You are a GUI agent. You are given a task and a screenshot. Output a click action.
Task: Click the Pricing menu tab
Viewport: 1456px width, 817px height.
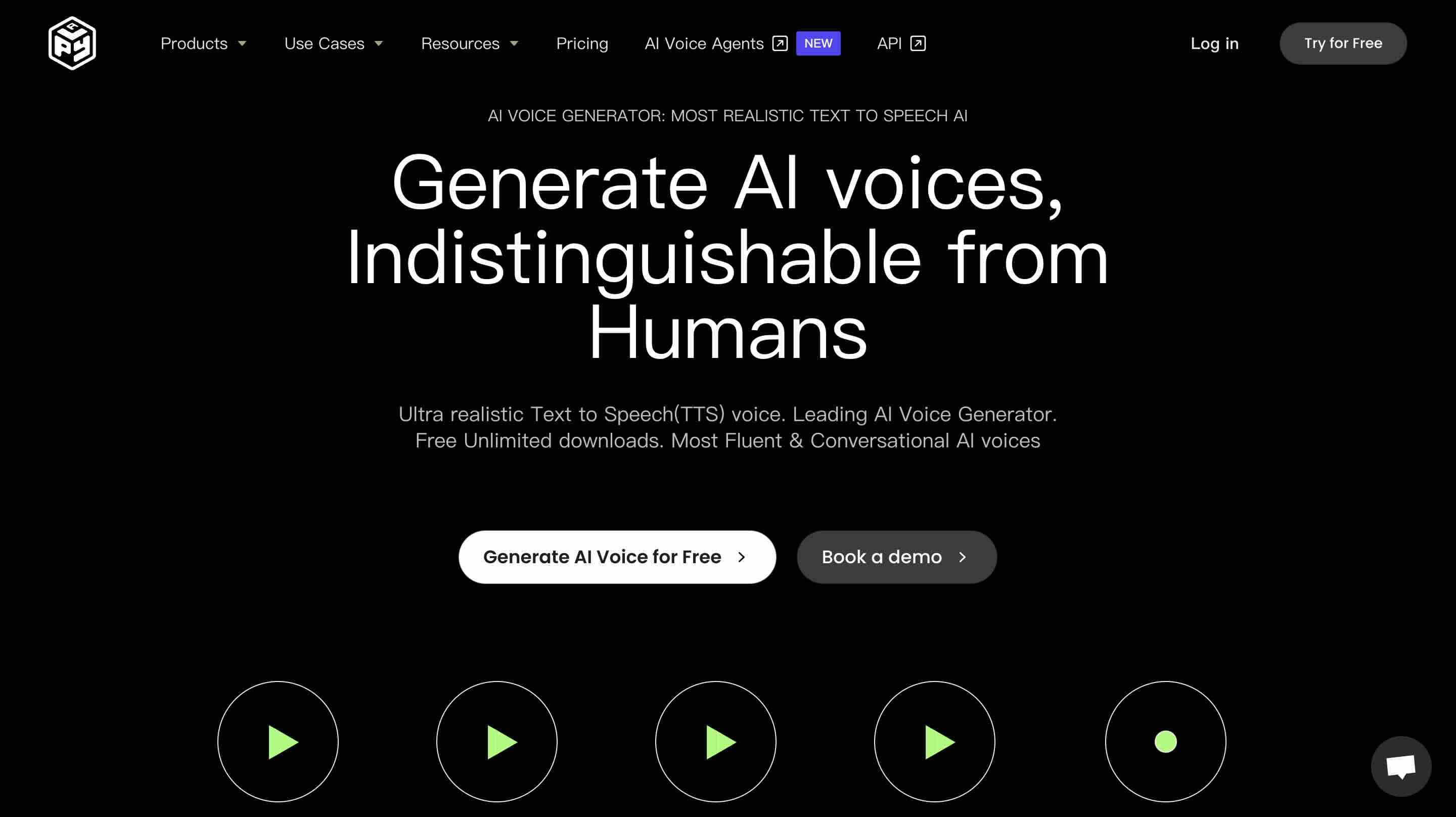582,43
